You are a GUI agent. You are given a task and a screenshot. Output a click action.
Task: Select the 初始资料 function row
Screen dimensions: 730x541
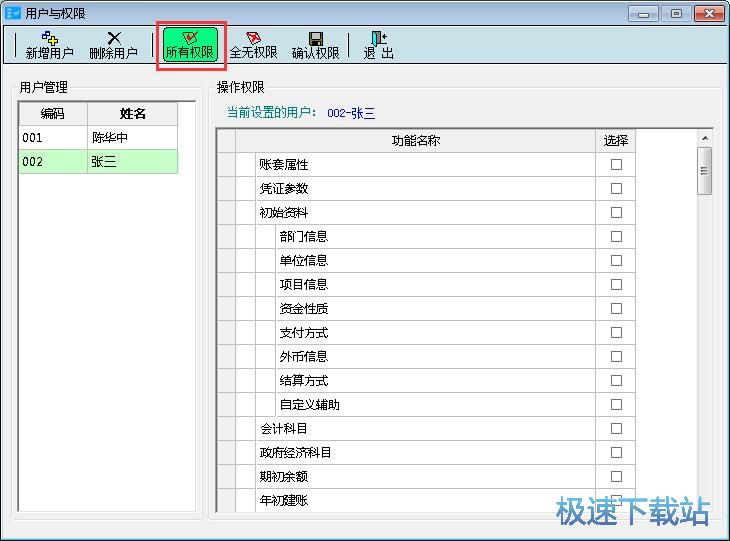pos(426,213)
